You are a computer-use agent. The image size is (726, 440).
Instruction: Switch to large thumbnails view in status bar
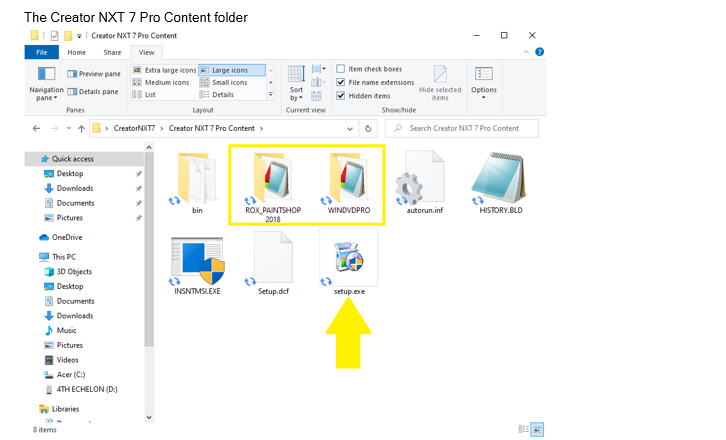point(537,429)
